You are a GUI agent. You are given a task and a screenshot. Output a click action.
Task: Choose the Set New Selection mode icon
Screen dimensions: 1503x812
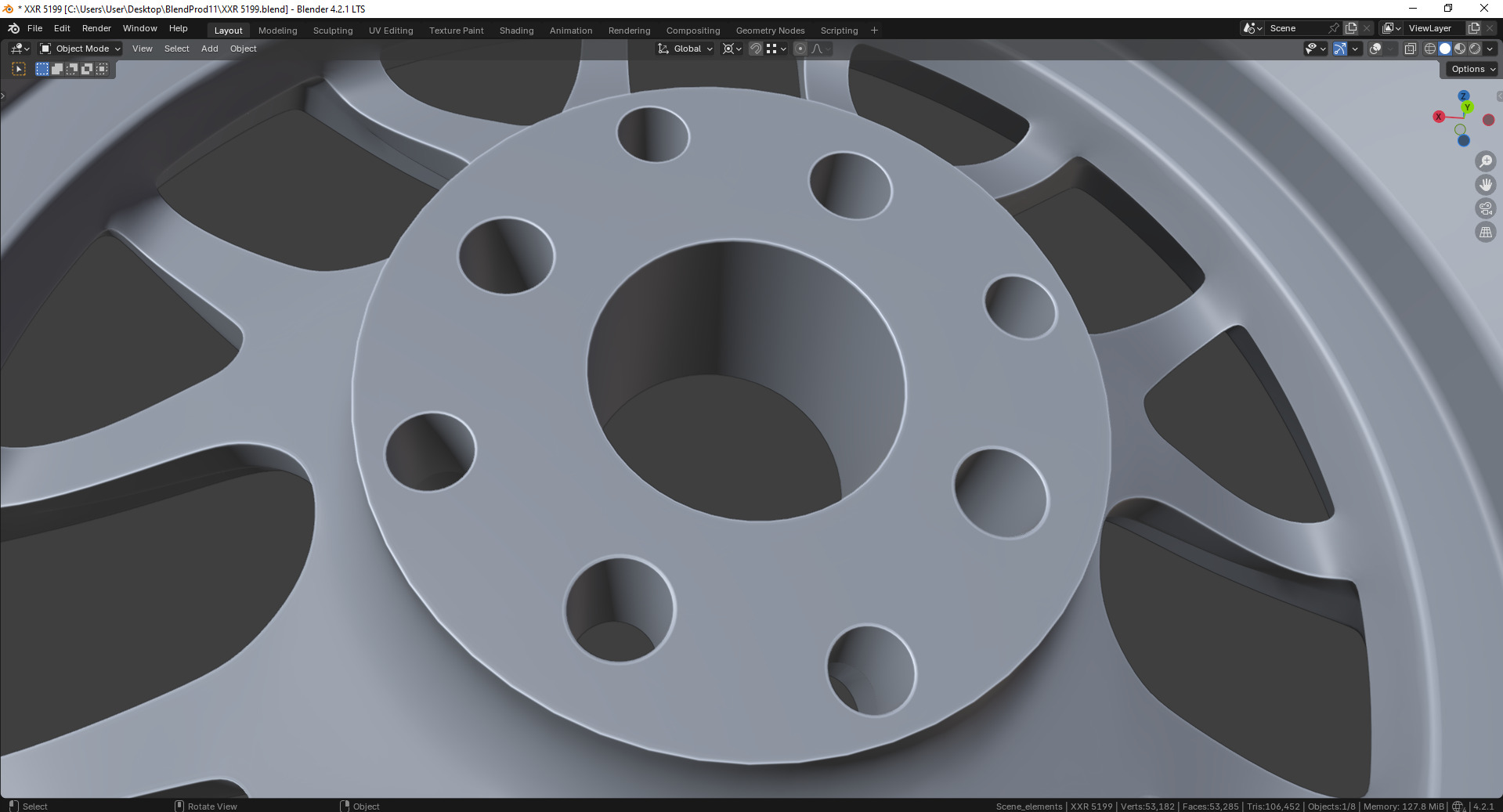click(x=42, y=69)
